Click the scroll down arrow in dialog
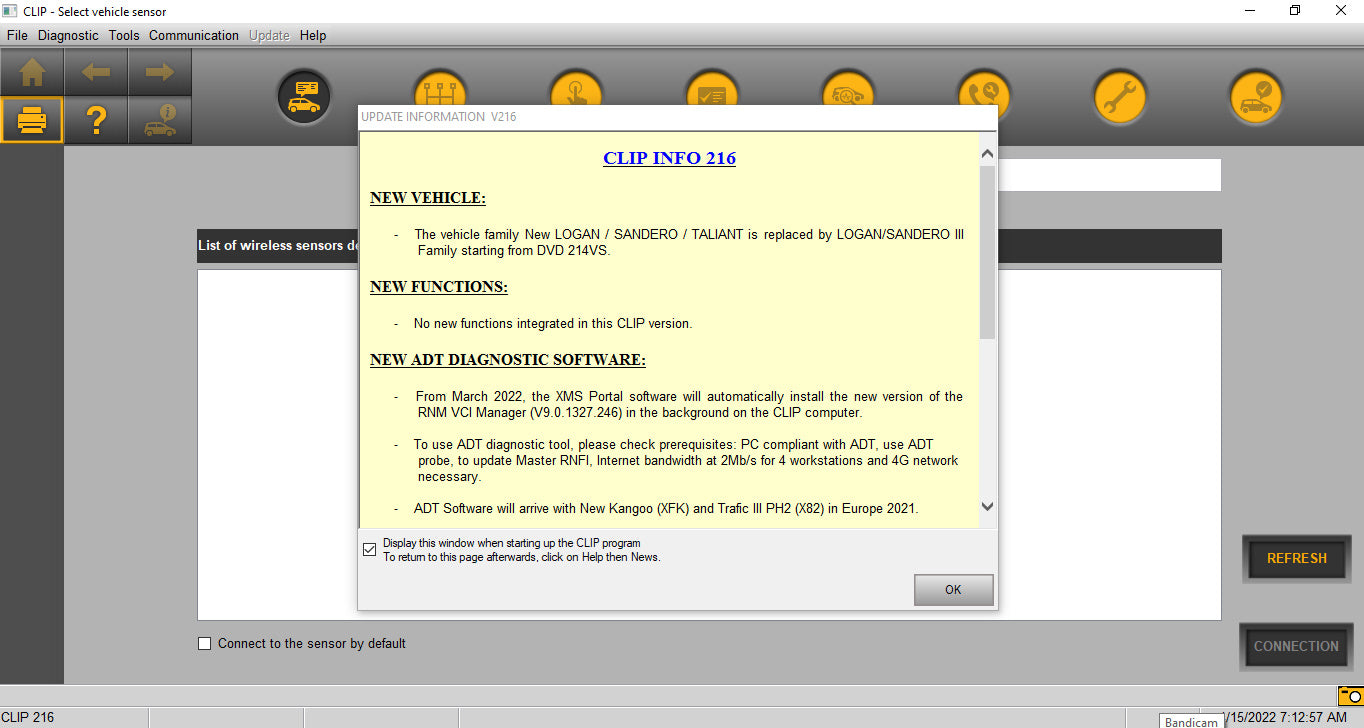 (987, 507)
